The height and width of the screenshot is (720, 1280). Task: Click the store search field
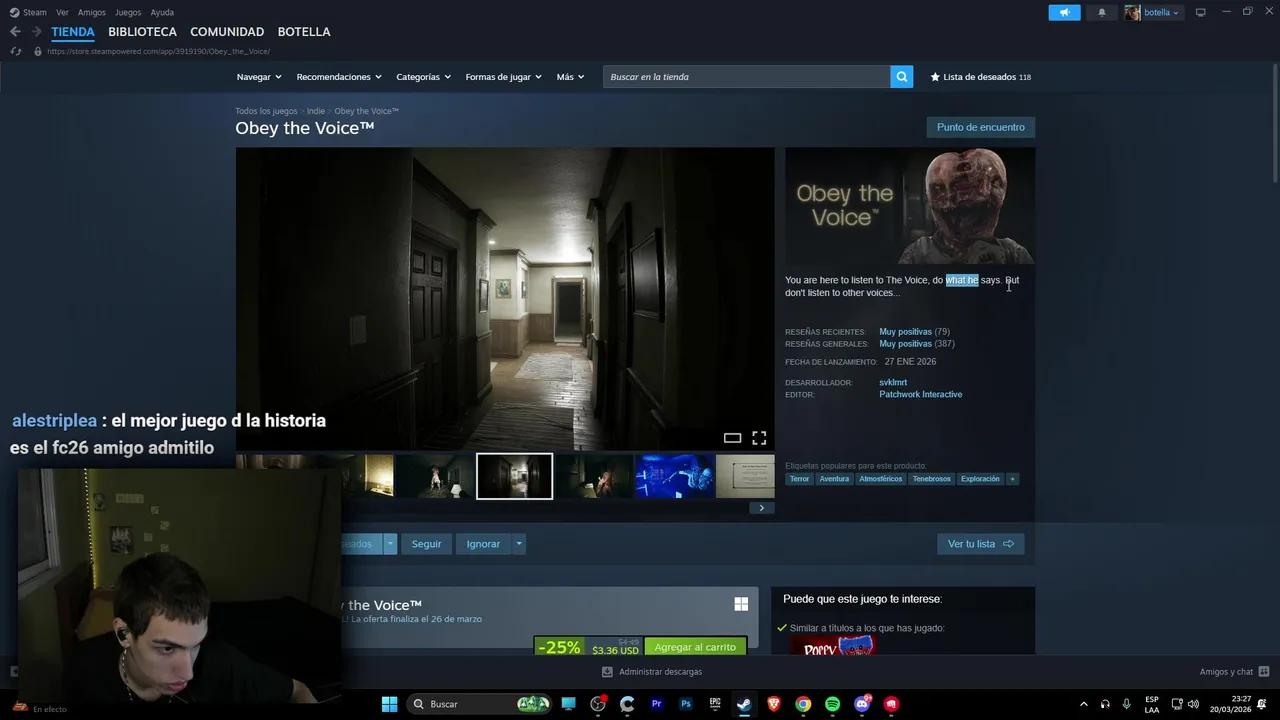click(x=746, y=77)
